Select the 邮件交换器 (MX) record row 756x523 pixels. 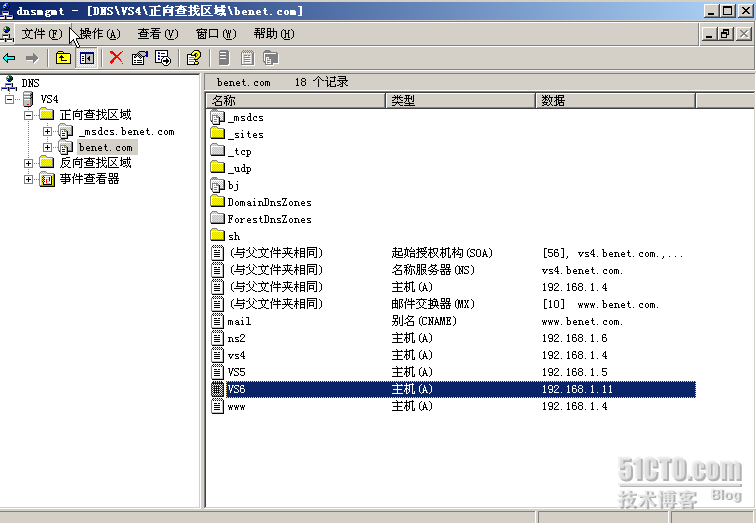point(453,304)
